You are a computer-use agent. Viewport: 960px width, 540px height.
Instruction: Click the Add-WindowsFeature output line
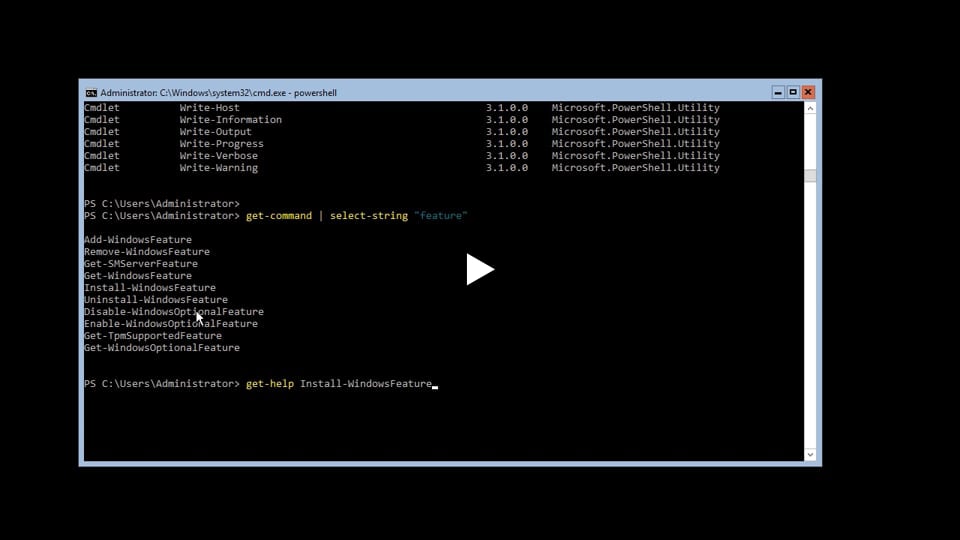click(138, 240)
